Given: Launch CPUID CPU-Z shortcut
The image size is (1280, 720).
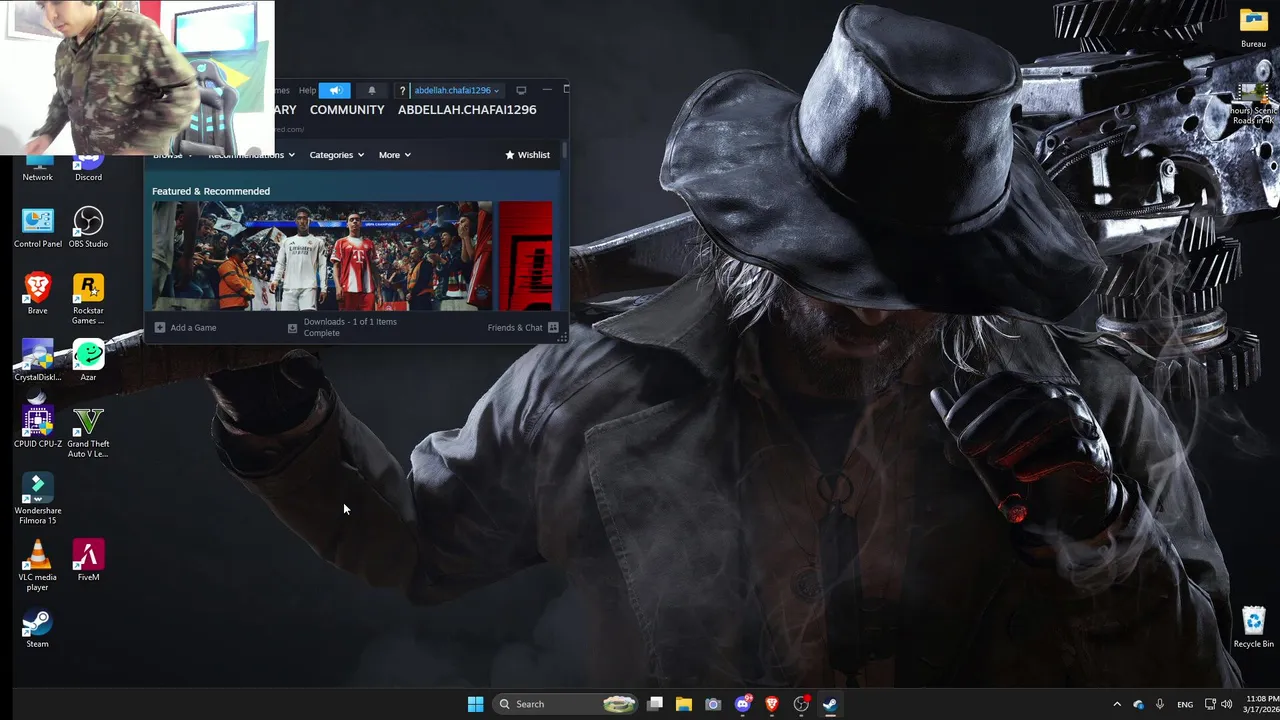Looking at the screenshot, I should (38, 427).
